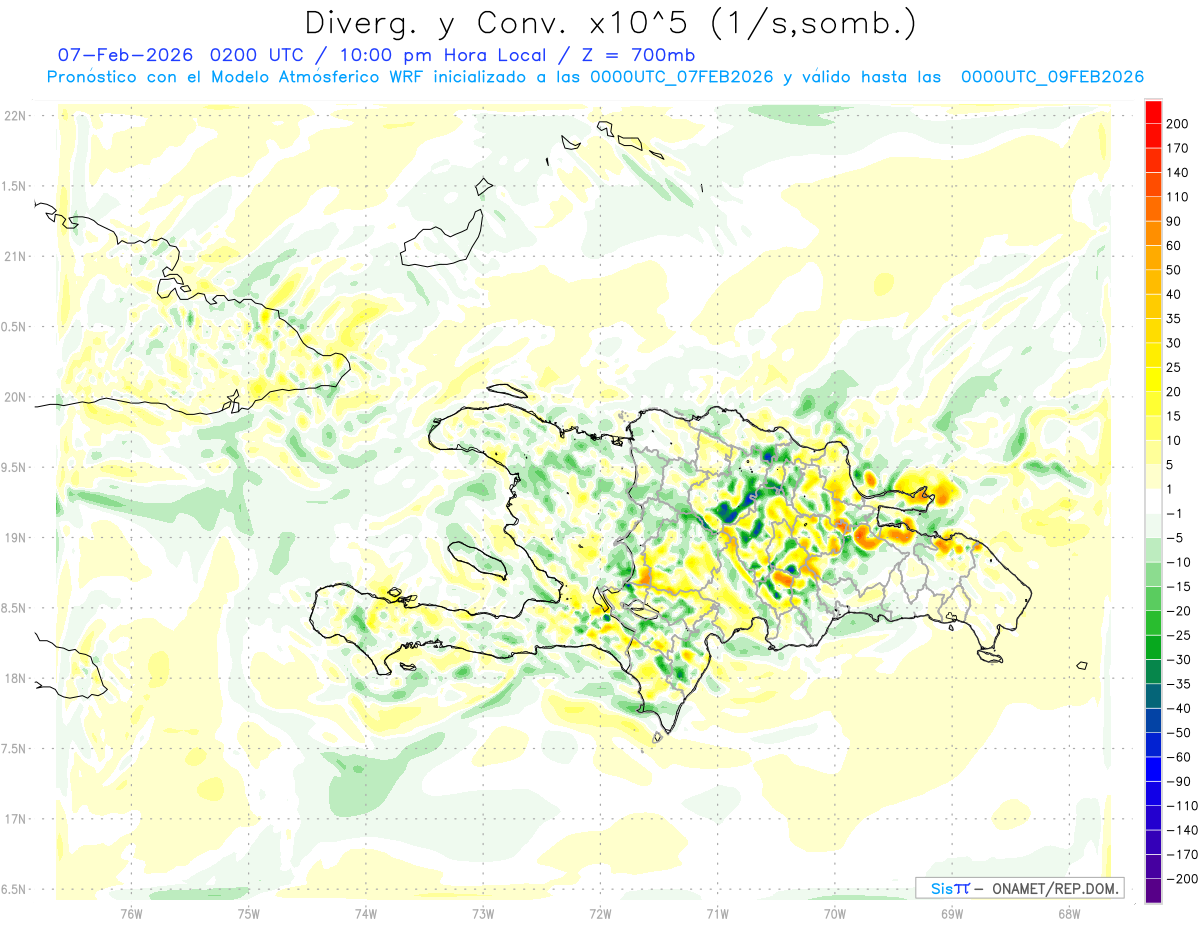Screen dimensions: 1200x927
Task: Click the '17N' latitude label
Action: [x=14, y=819]
